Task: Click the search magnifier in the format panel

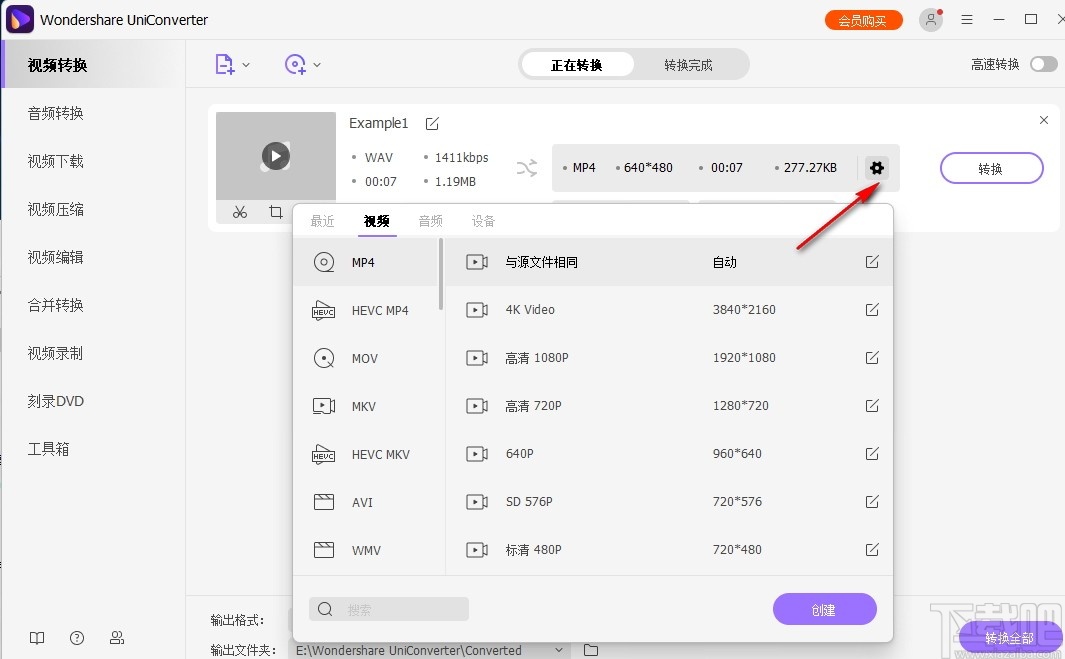Action: click(x=325, y=609)
